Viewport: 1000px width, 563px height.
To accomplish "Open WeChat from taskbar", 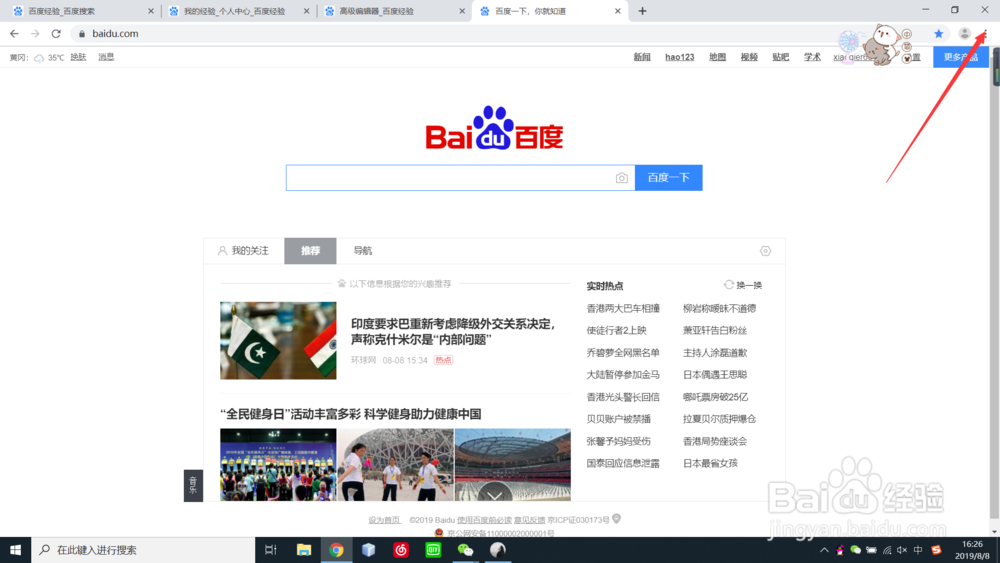I will (x=466, y=550).
